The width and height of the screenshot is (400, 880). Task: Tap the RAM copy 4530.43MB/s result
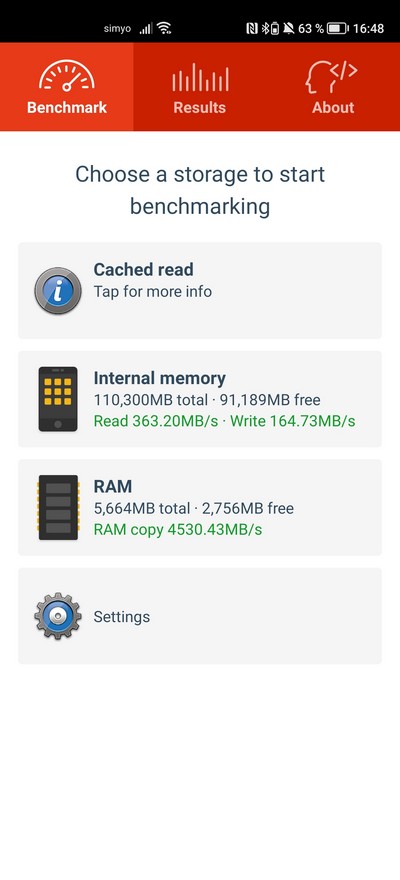[x=178, y=529]
